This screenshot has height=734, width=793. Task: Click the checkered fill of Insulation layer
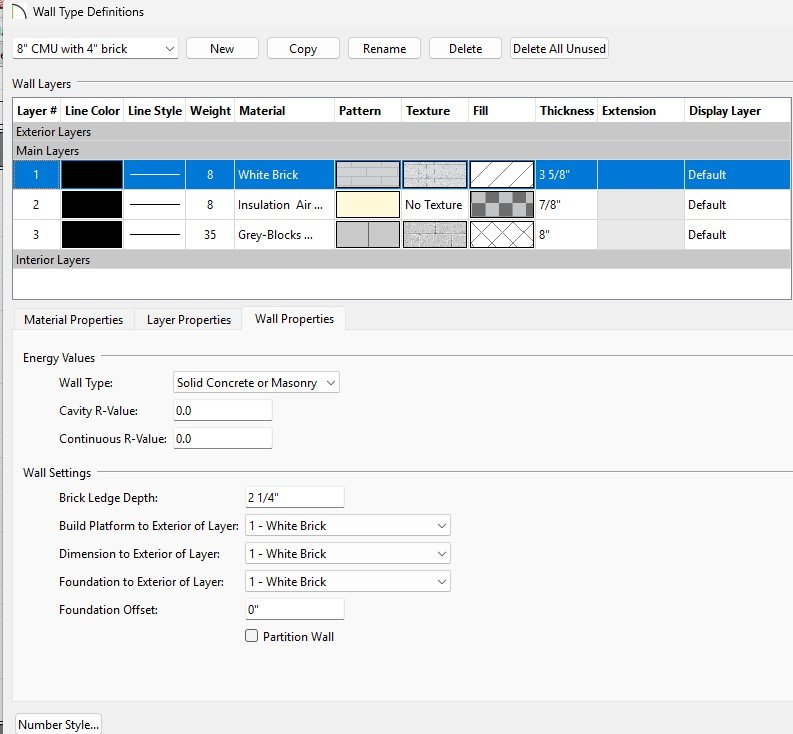pos(502,205)
